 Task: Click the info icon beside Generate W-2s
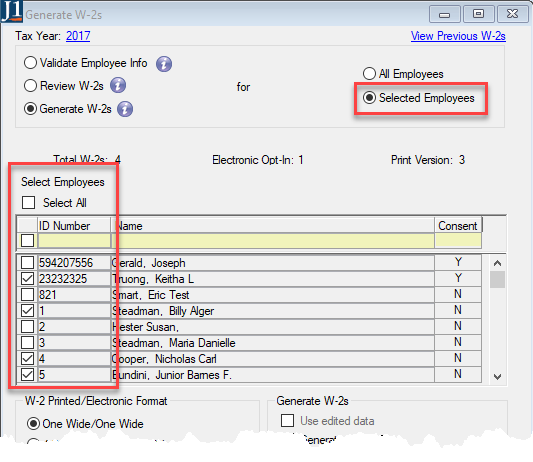click(125, 109)
